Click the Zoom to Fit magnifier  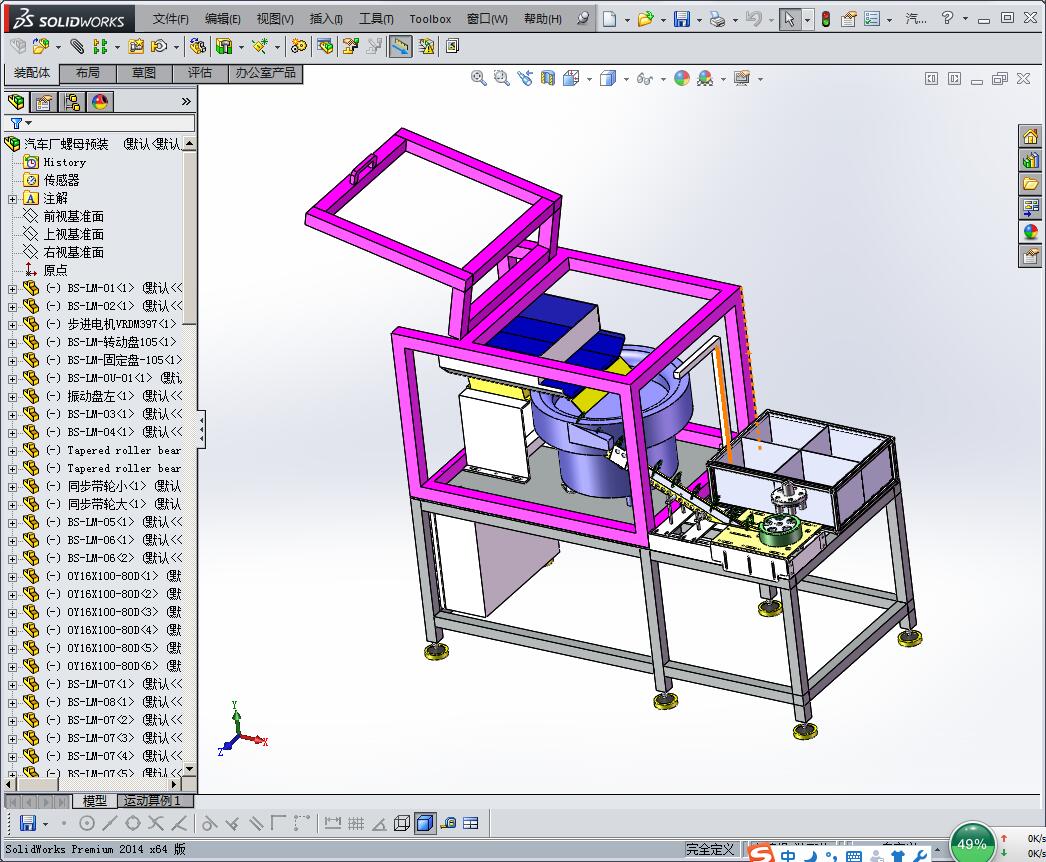[478, 78]
